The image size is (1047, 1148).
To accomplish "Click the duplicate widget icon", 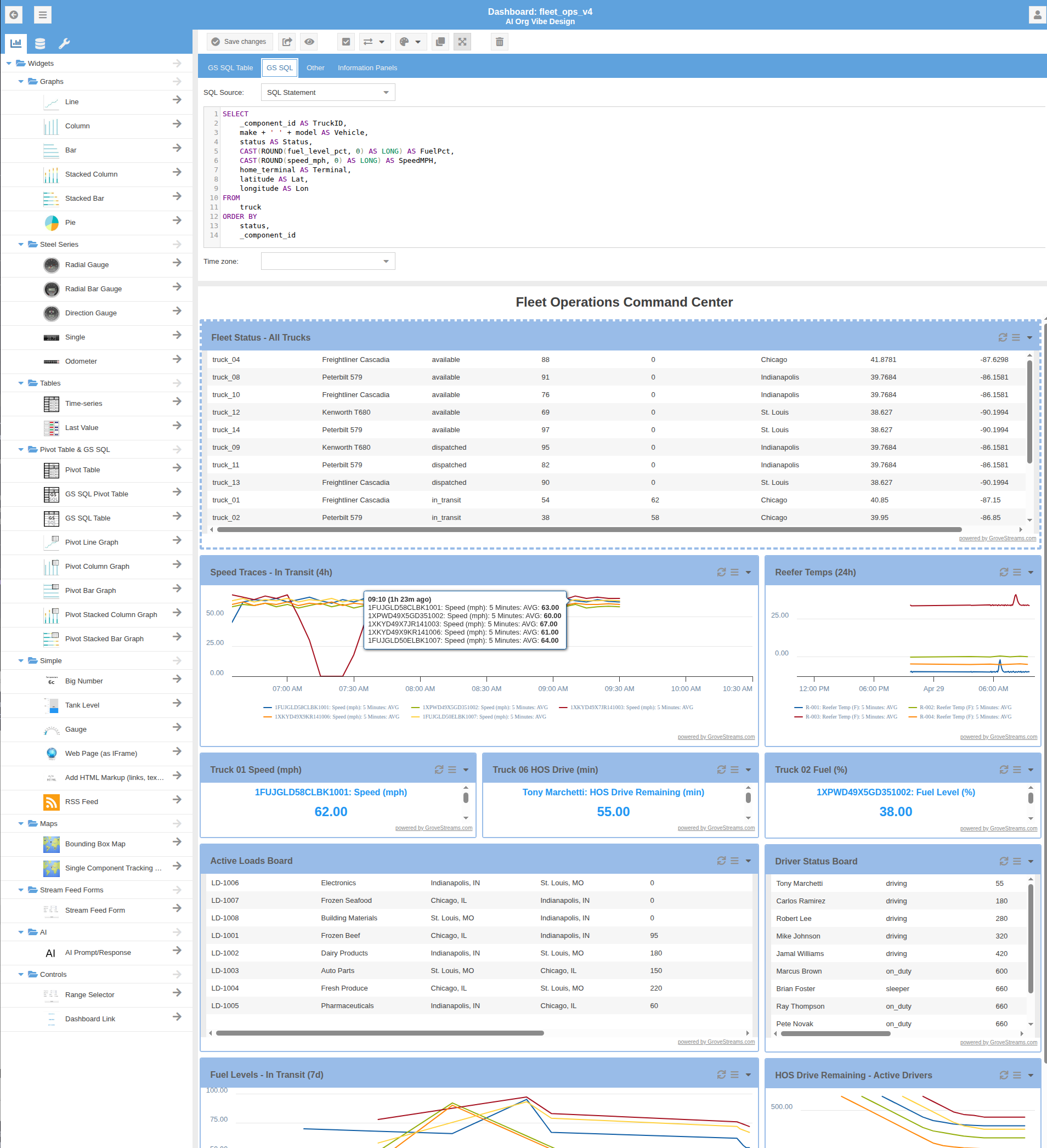I will point(440,42).
